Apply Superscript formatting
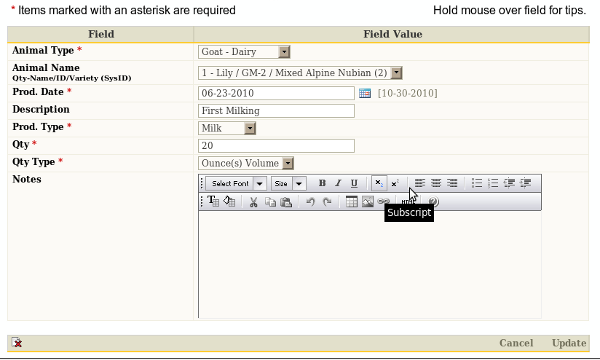Screen dimensions: 600x360 click(395, 183)
